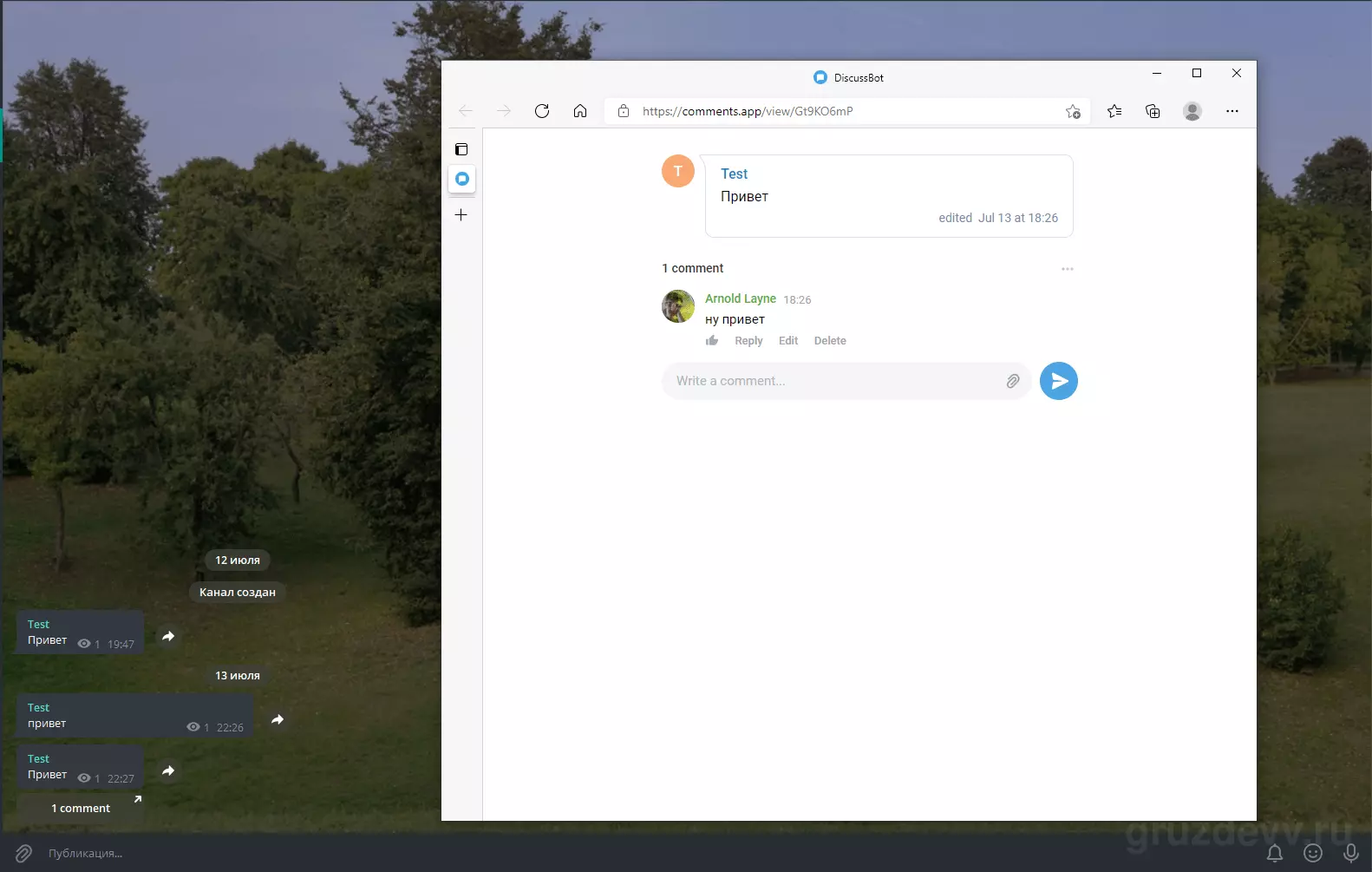Edit the comment "ну привет"

(788, 341)
